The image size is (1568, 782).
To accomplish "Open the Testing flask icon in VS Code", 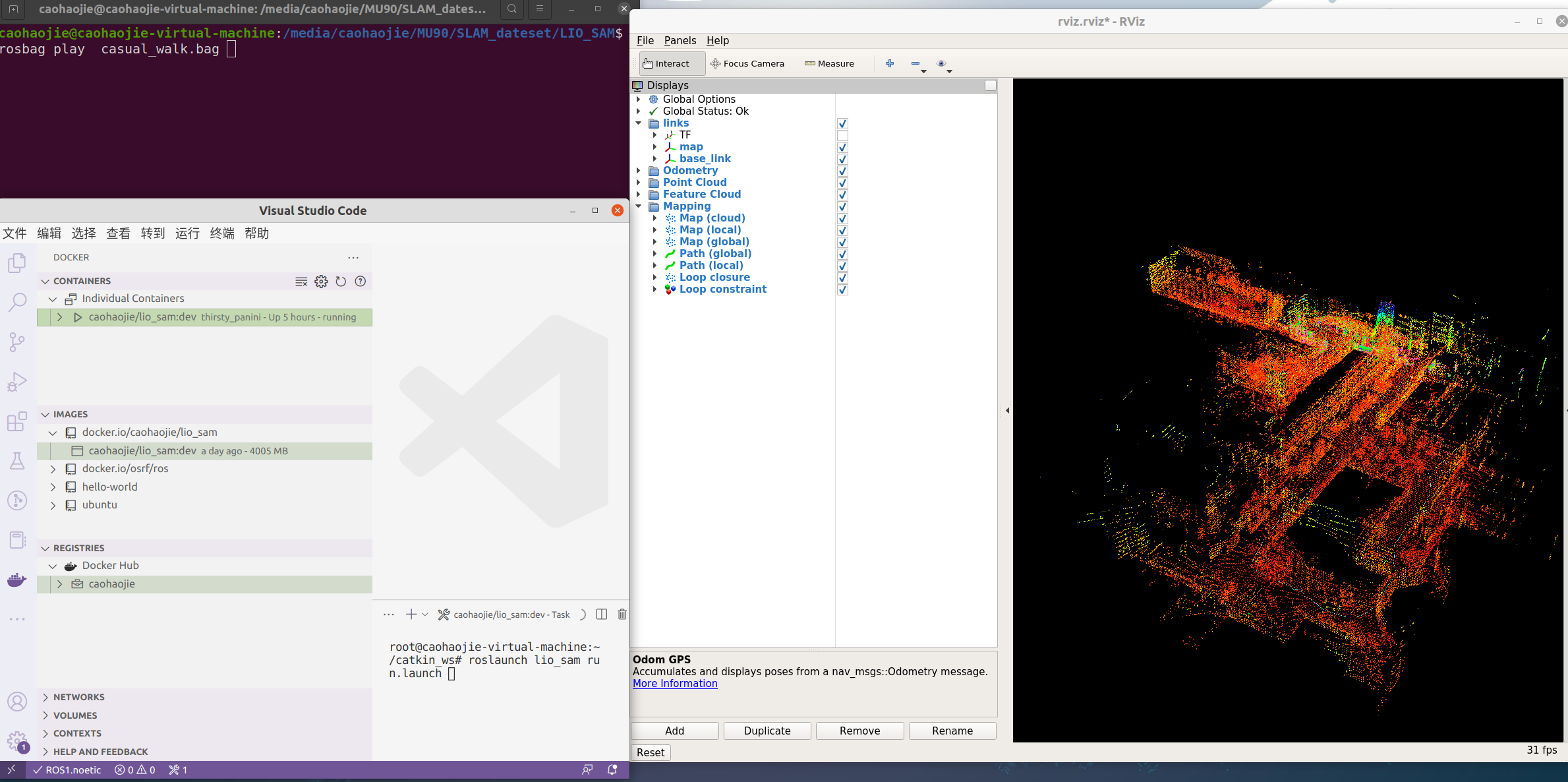I will (17, 460).
